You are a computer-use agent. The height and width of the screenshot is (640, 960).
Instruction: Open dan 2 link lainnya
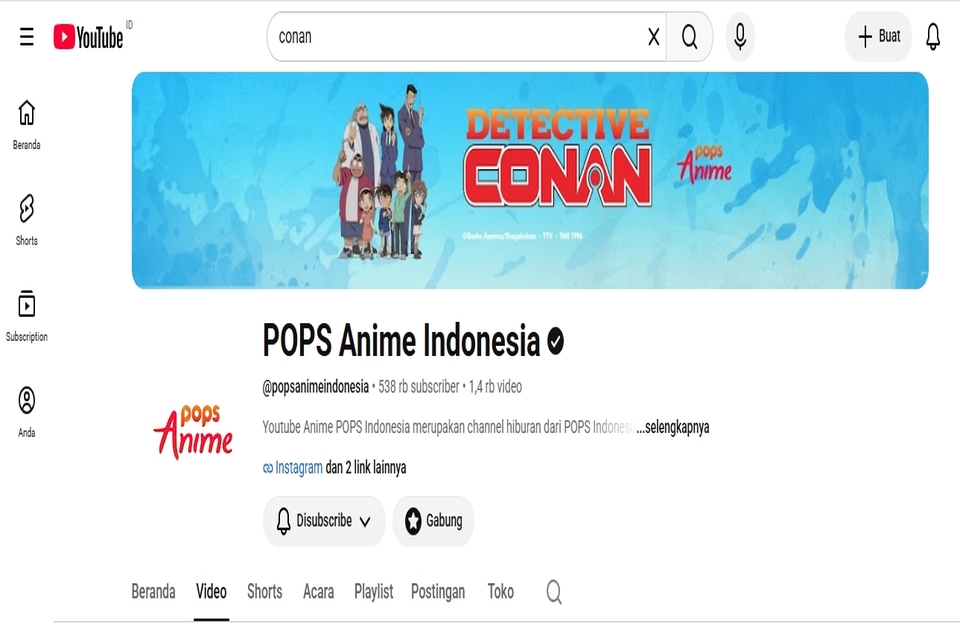pos(366,467)
